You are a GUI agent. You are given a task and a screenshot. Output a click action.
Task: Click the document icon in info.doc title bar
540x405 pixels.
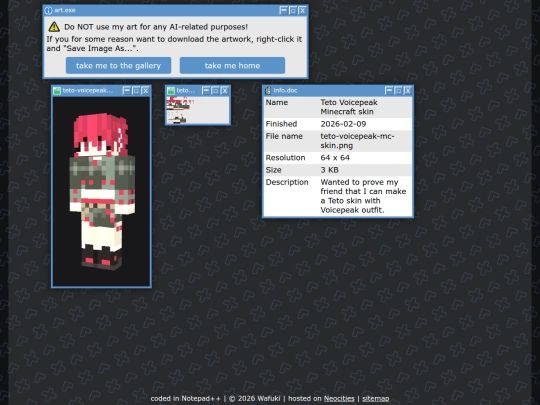point(268,91)
